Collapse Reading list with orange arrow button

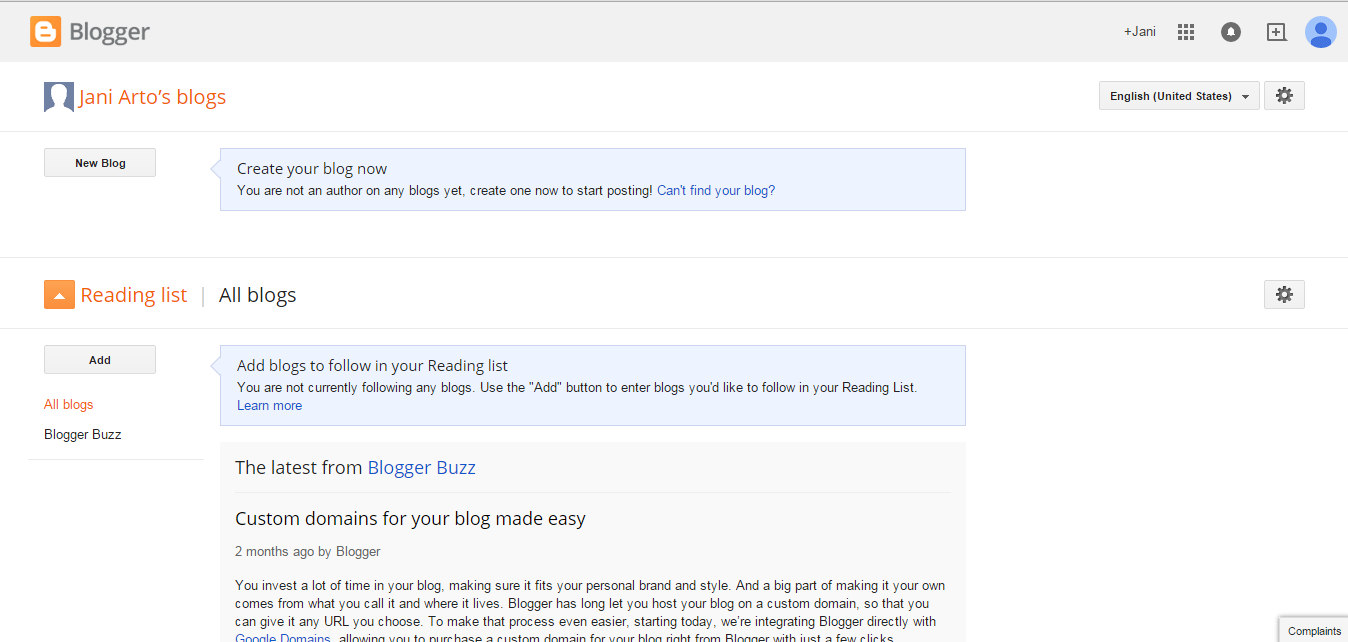[59, 295]
